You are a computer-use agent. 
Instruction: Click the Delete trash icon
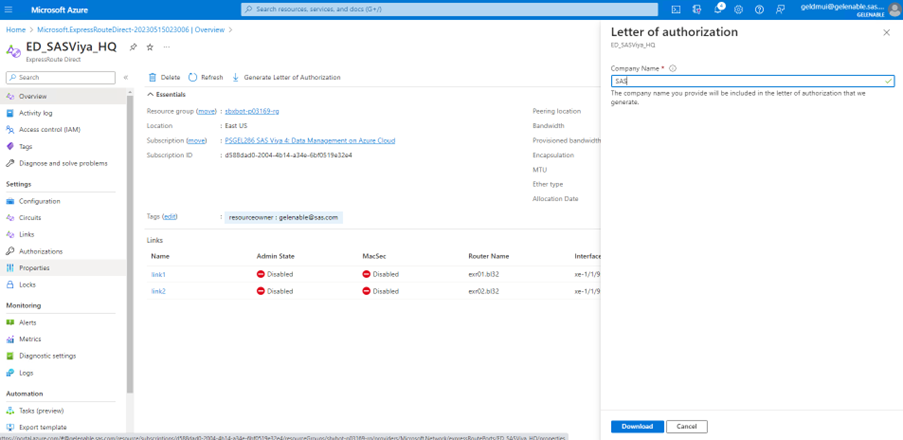pyautogui.click(x=153, y=77)
